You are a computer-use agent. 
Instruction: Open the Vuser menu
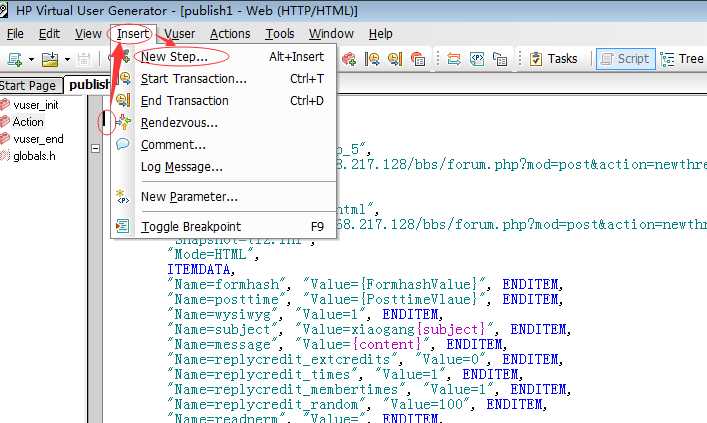tap(179, 34)
